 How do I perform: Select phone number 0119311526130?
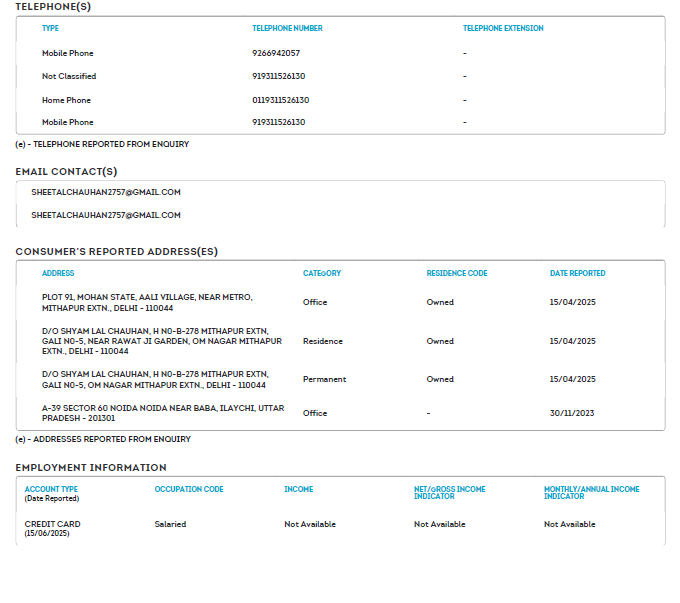pyautogui.click(x=280, y=100)
